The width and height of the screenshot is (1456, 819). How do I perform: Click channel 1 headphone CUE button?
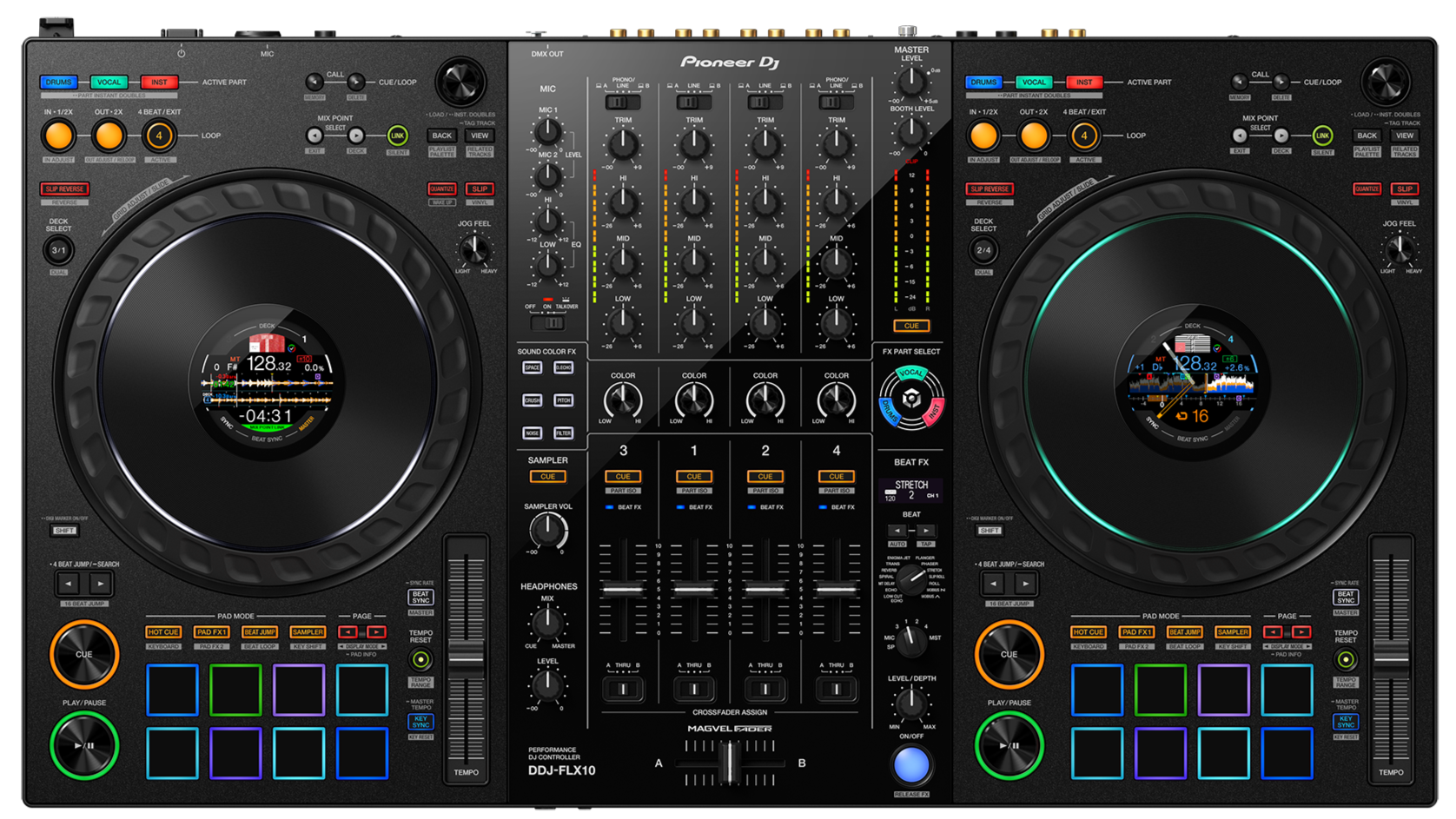[694, 476]
